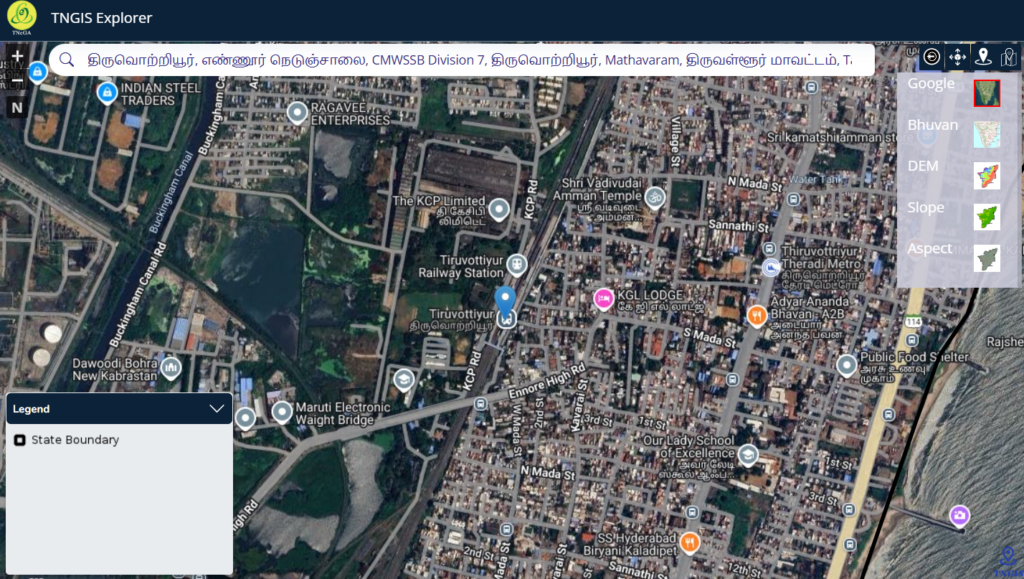Select the Google satellite basemap thumbnail

pos(987,93)
